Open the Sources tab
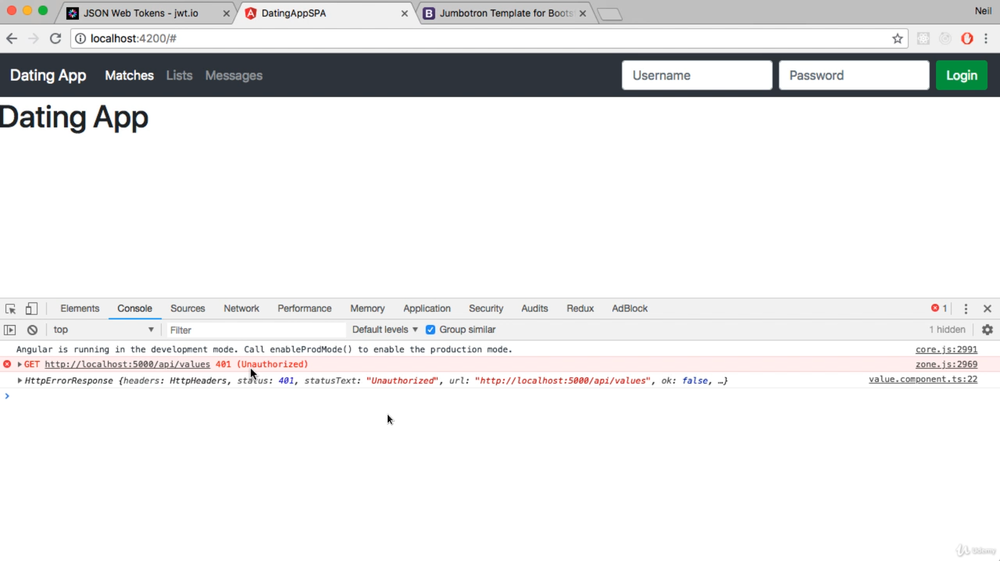Viewport: 1000px width, 561px height. pyautogui.click(x=188, y=309)
